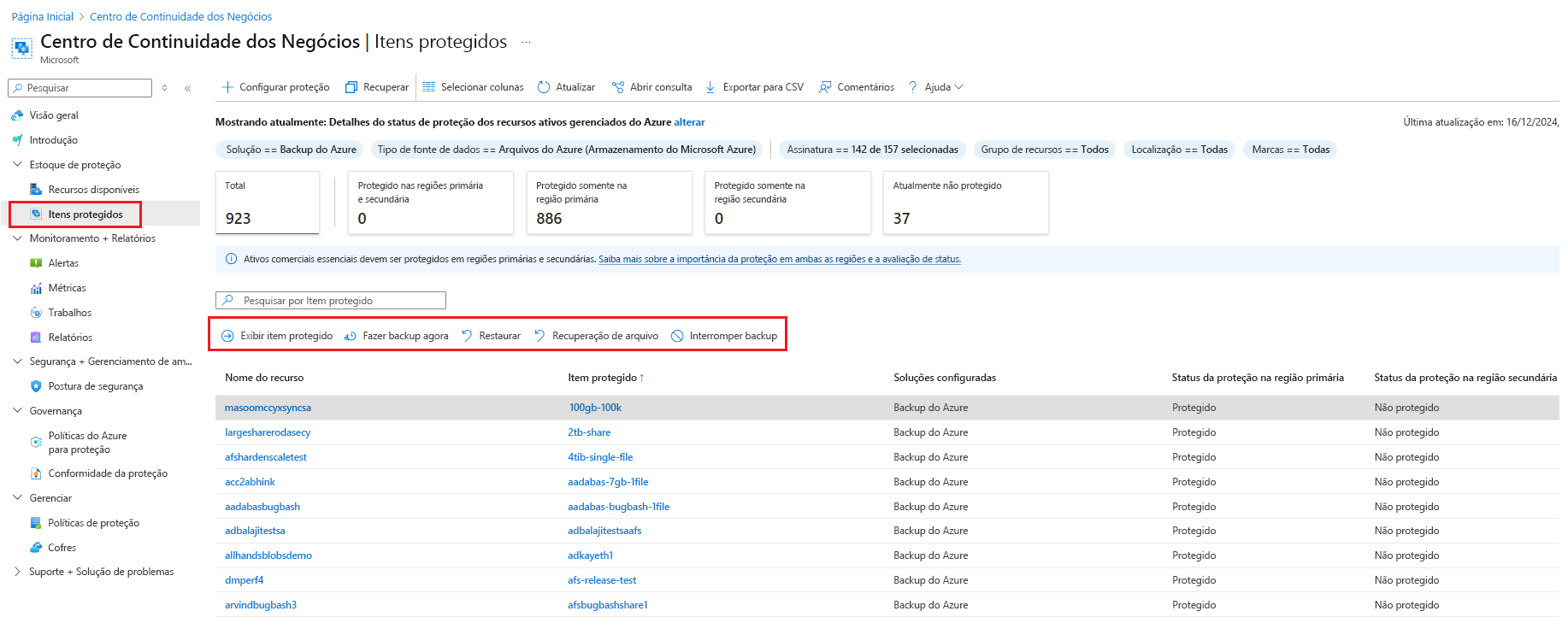Edit the Assinatura filter pill
The image size is (1568, 617).
tap(872, 150)
